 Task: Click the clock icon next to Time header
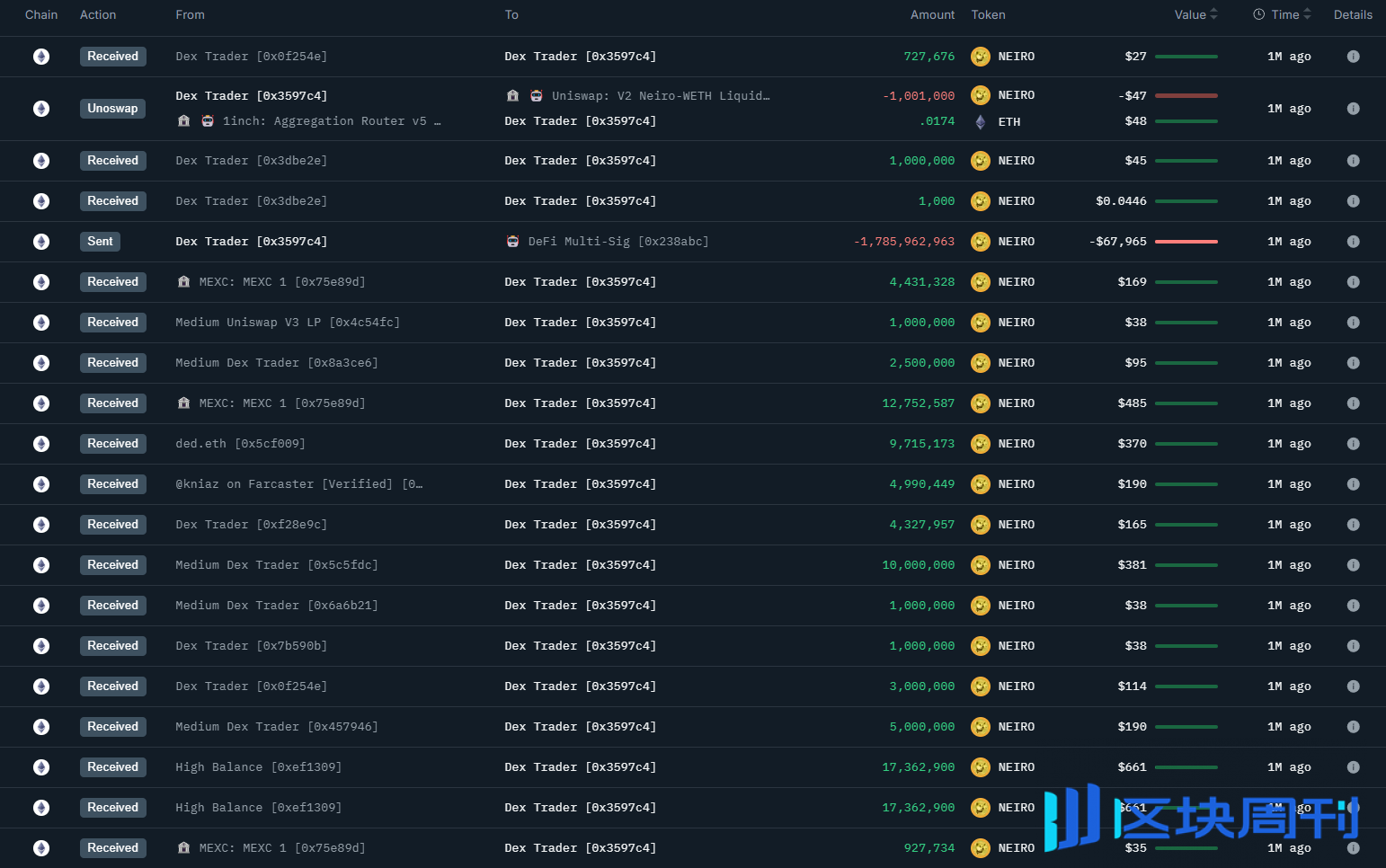pyautogui.click(x=1258, y=14)
